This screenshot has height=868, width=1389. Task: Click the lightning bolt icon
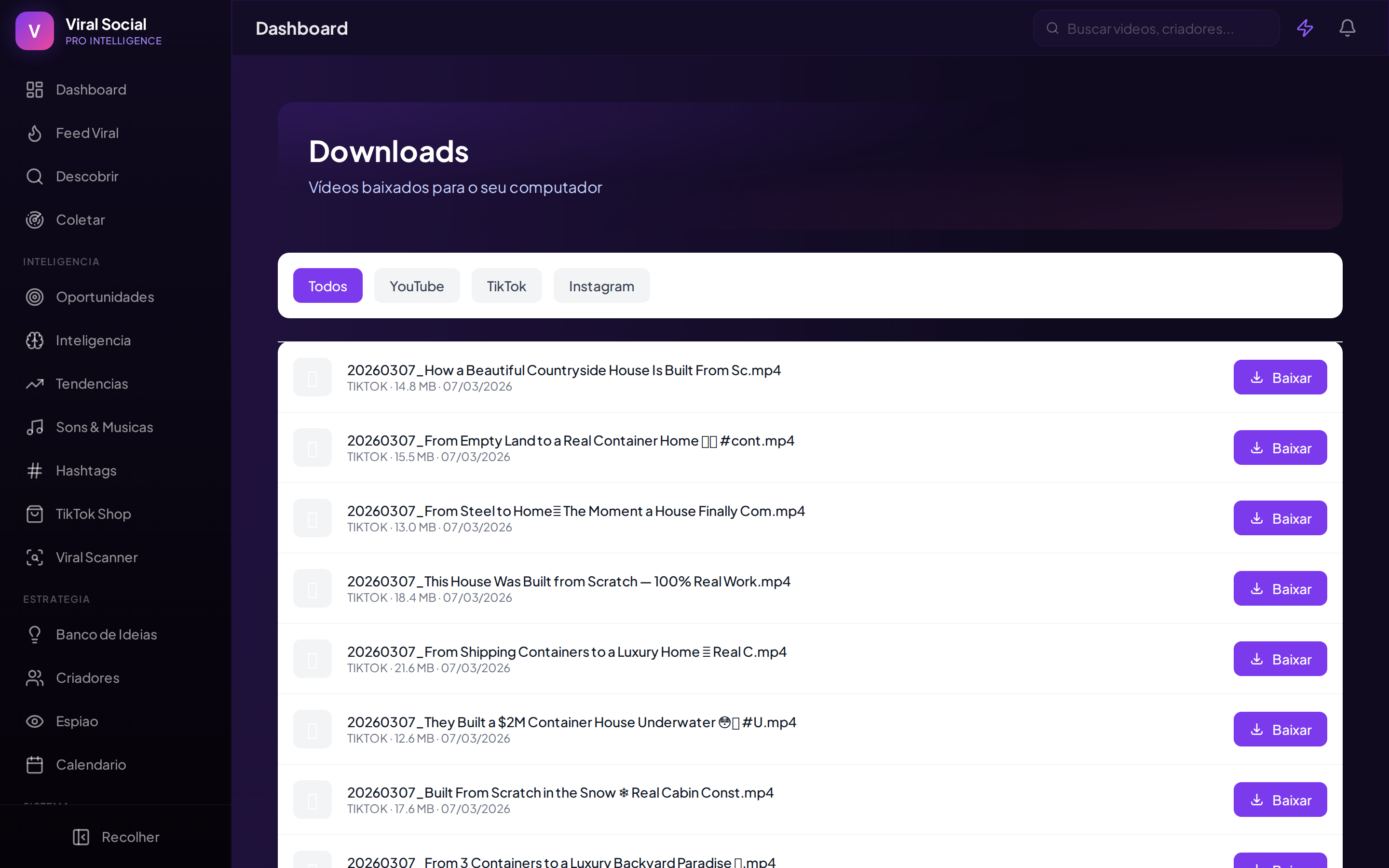click(1305, 28)
